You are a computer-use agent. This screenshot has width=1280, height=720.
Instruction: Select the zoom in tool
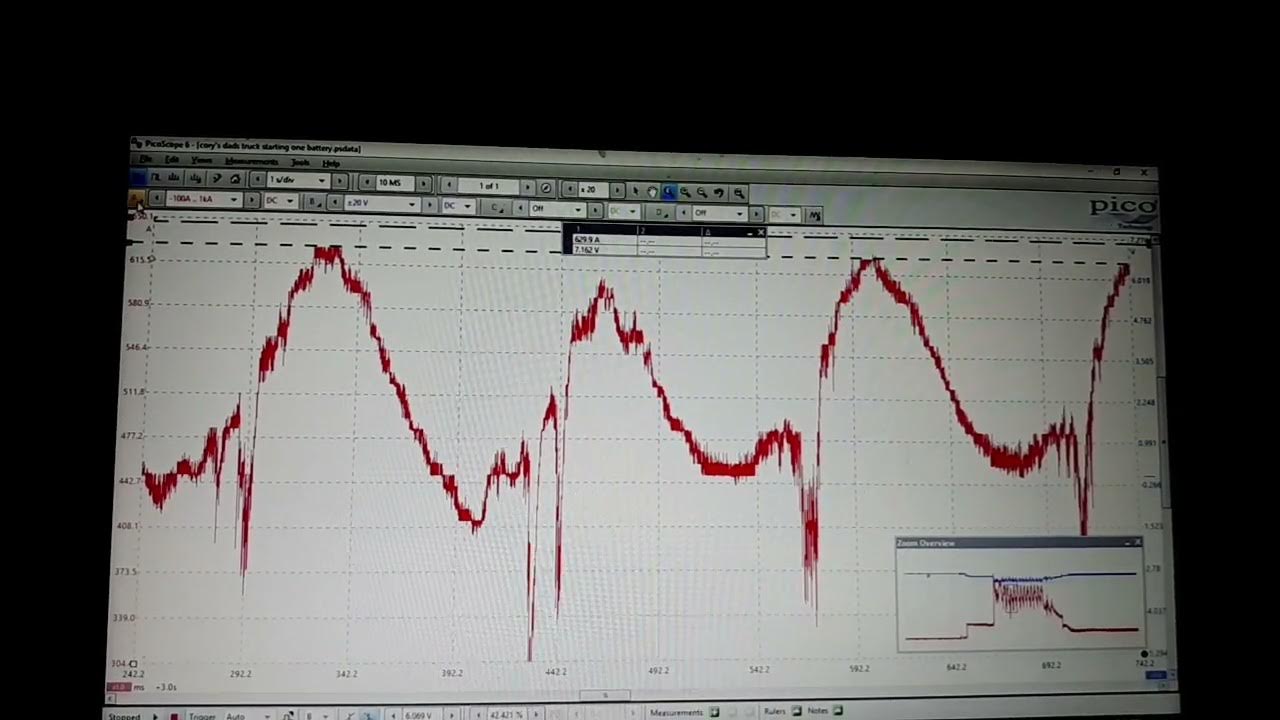[686, 192]
